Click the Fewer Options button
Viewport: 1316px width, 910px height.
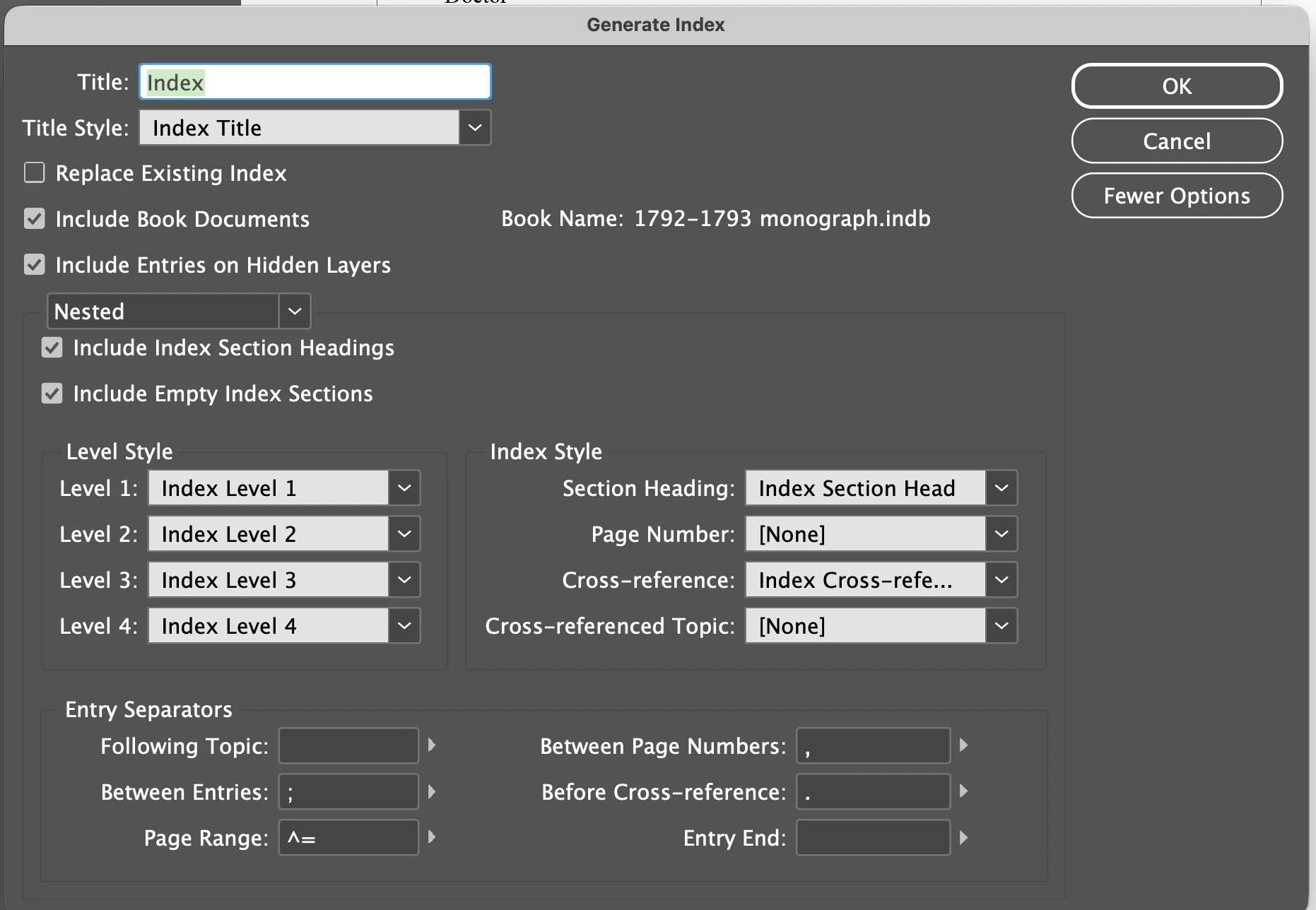(1177, 196)
